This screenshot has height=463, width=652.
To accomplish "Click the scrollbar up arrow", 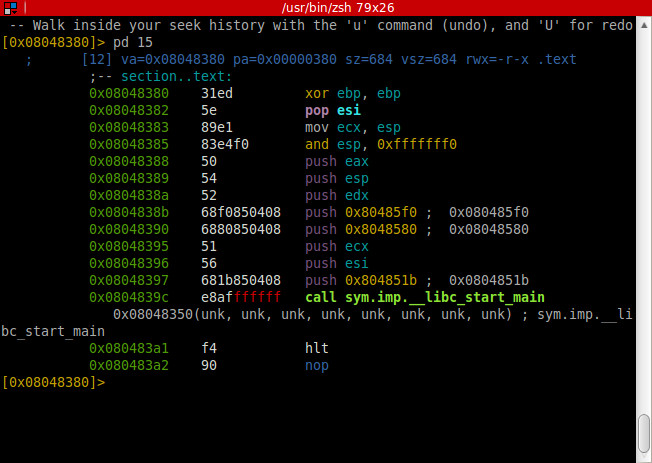I will 644,25.
